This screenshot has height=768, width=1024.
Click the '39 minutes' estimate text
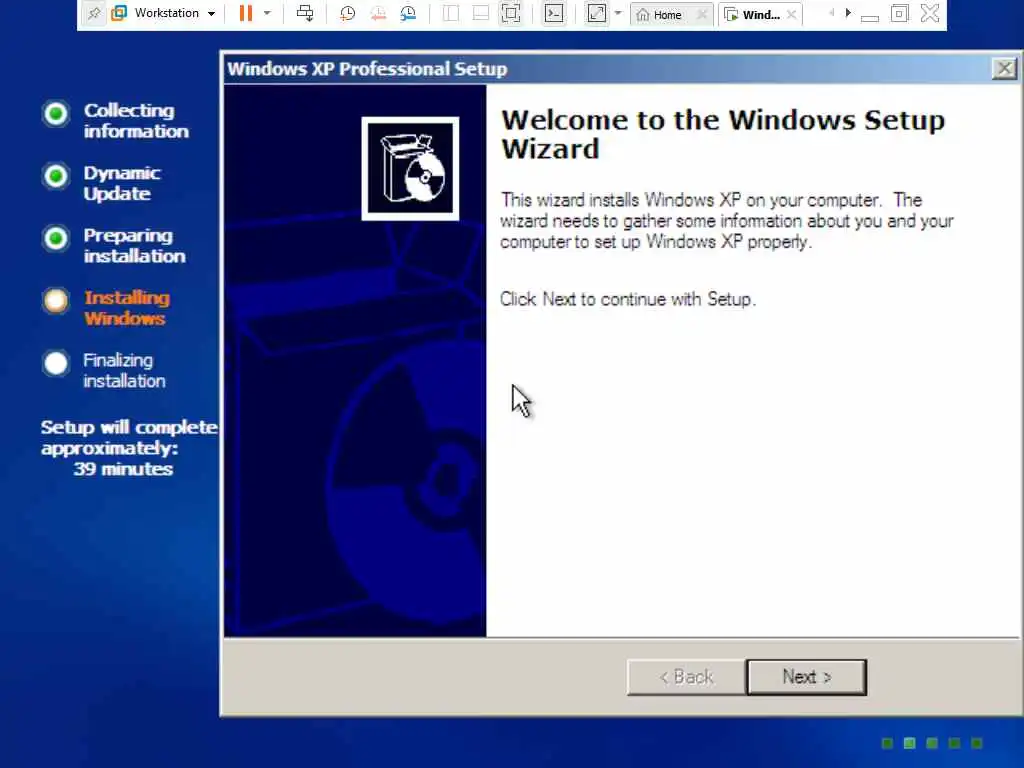tap(123, 469)
